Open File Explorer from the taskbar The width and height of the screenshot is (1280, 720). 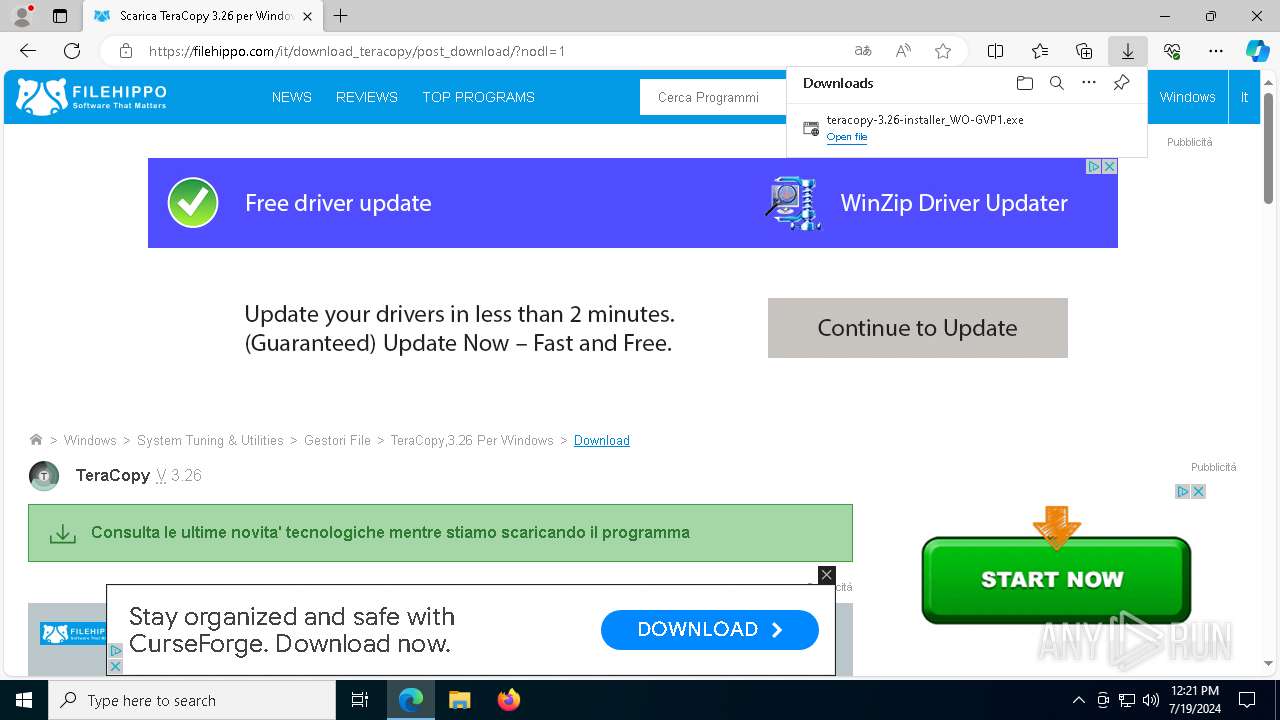tap(459, 700)
